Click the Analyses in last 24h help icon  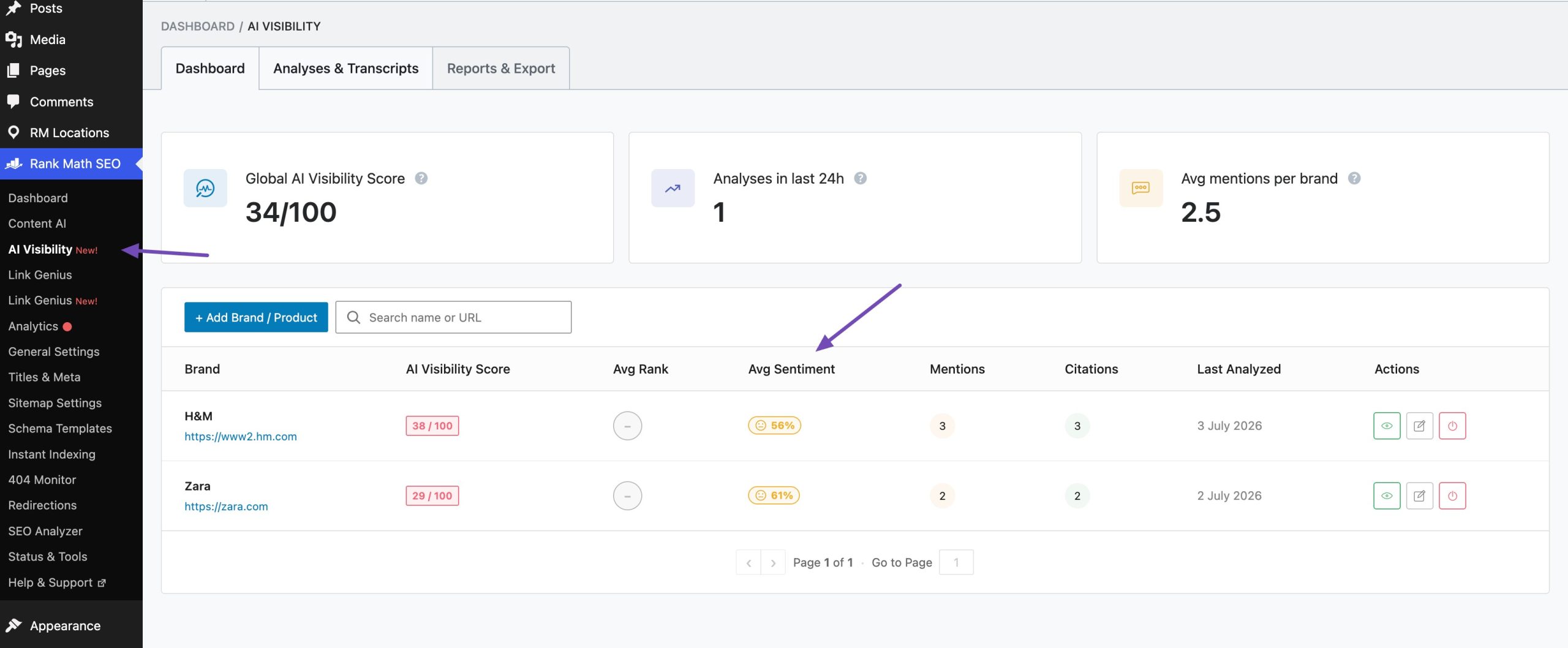pos(860,178)
